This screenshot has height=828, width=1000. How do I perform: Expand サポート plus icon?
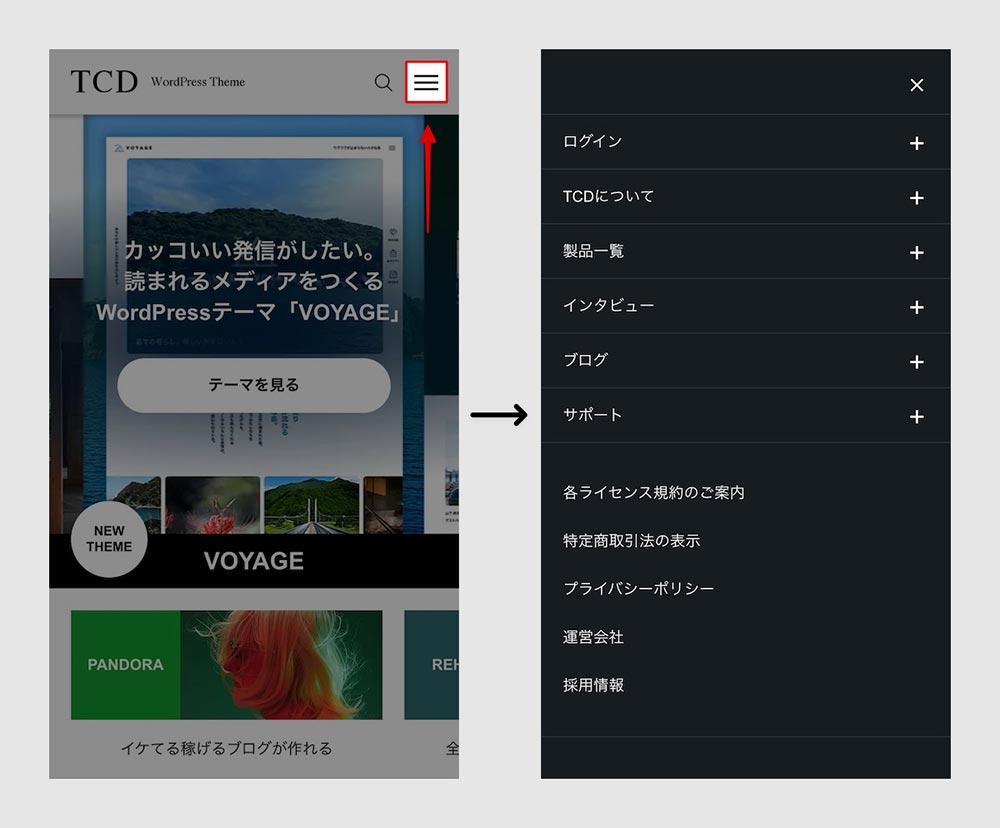(x=916, y=416)
